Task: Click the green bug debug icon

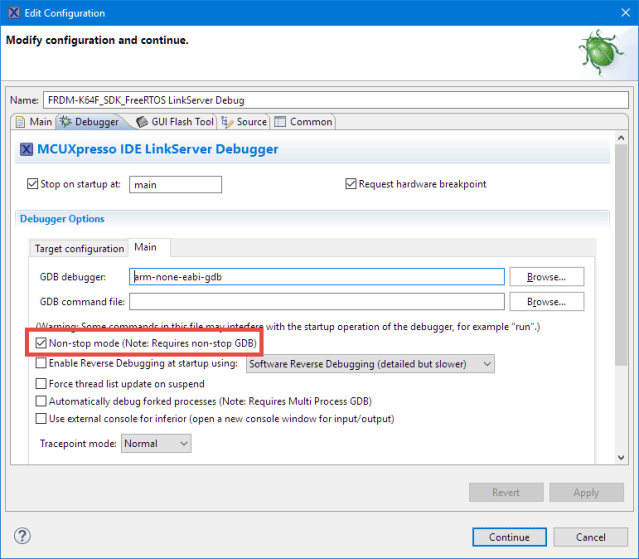Action: (596, 50)
